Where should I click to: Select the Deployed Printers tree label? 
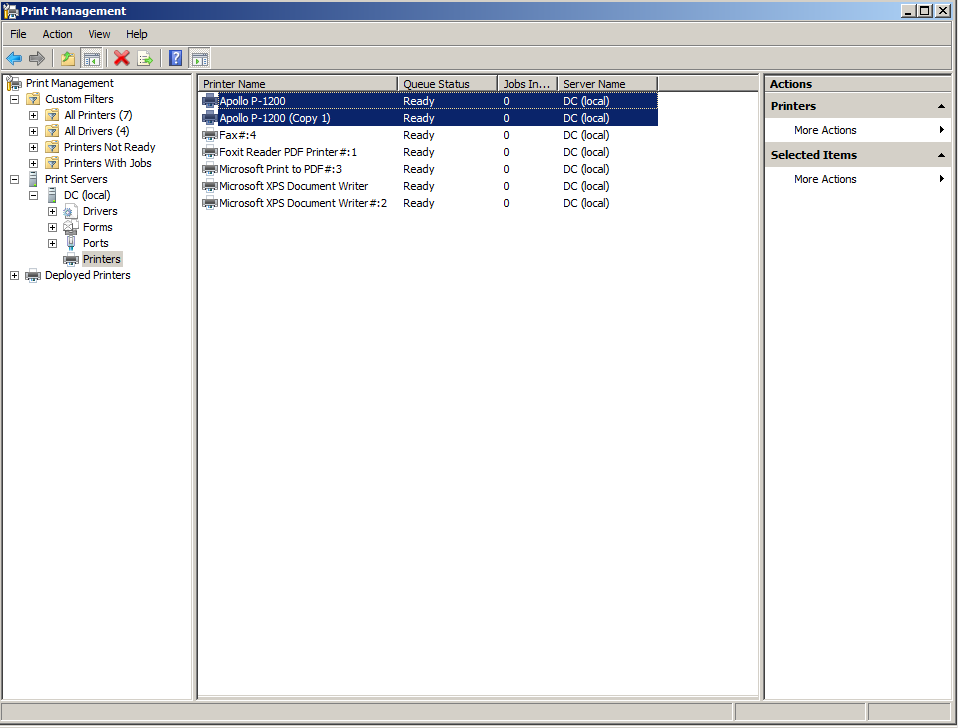pyautogui.click(x=87, y=275)
